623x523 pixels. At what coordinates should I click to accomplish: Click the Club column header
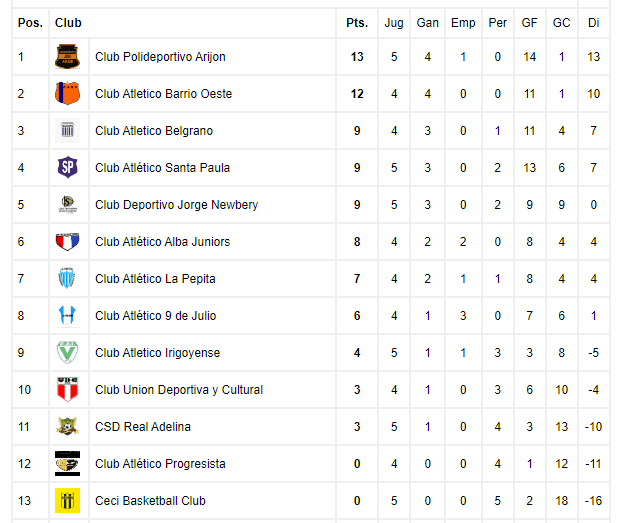[x=68, y=23]
